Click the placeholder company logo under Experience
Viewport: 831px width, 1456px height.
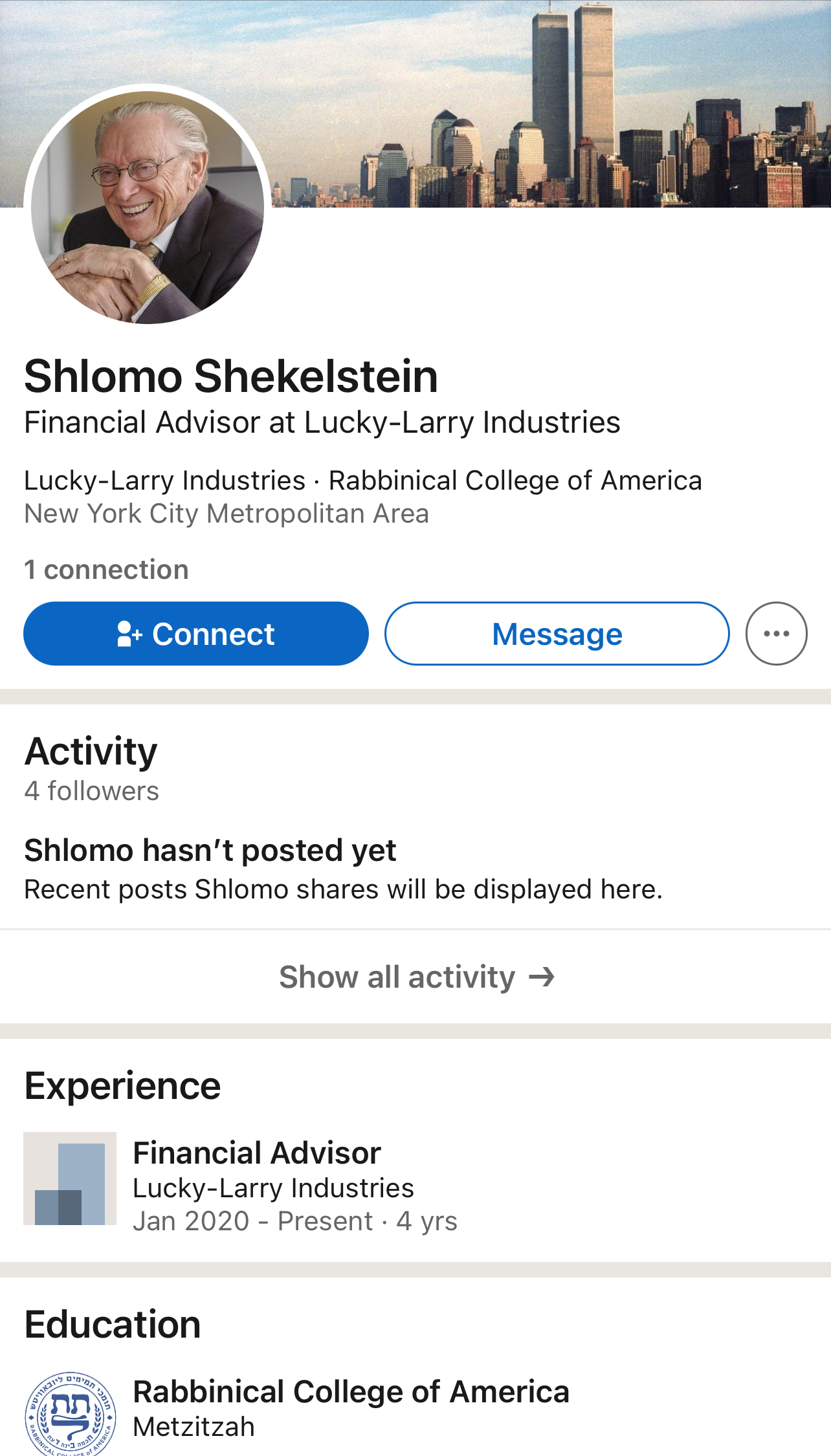(70, 1179)
